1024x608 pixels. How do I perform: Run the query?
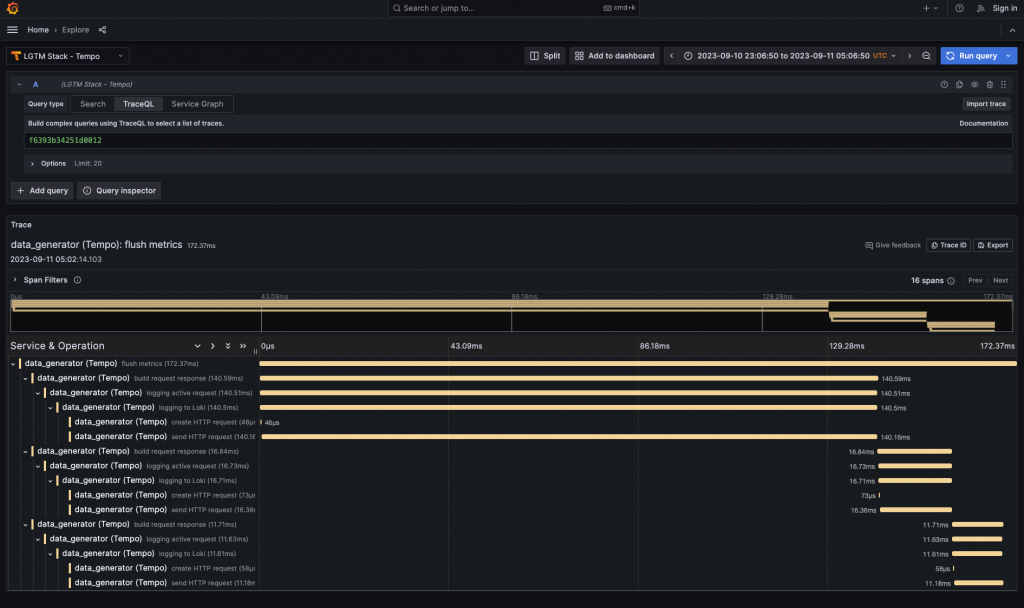(971, 56)
